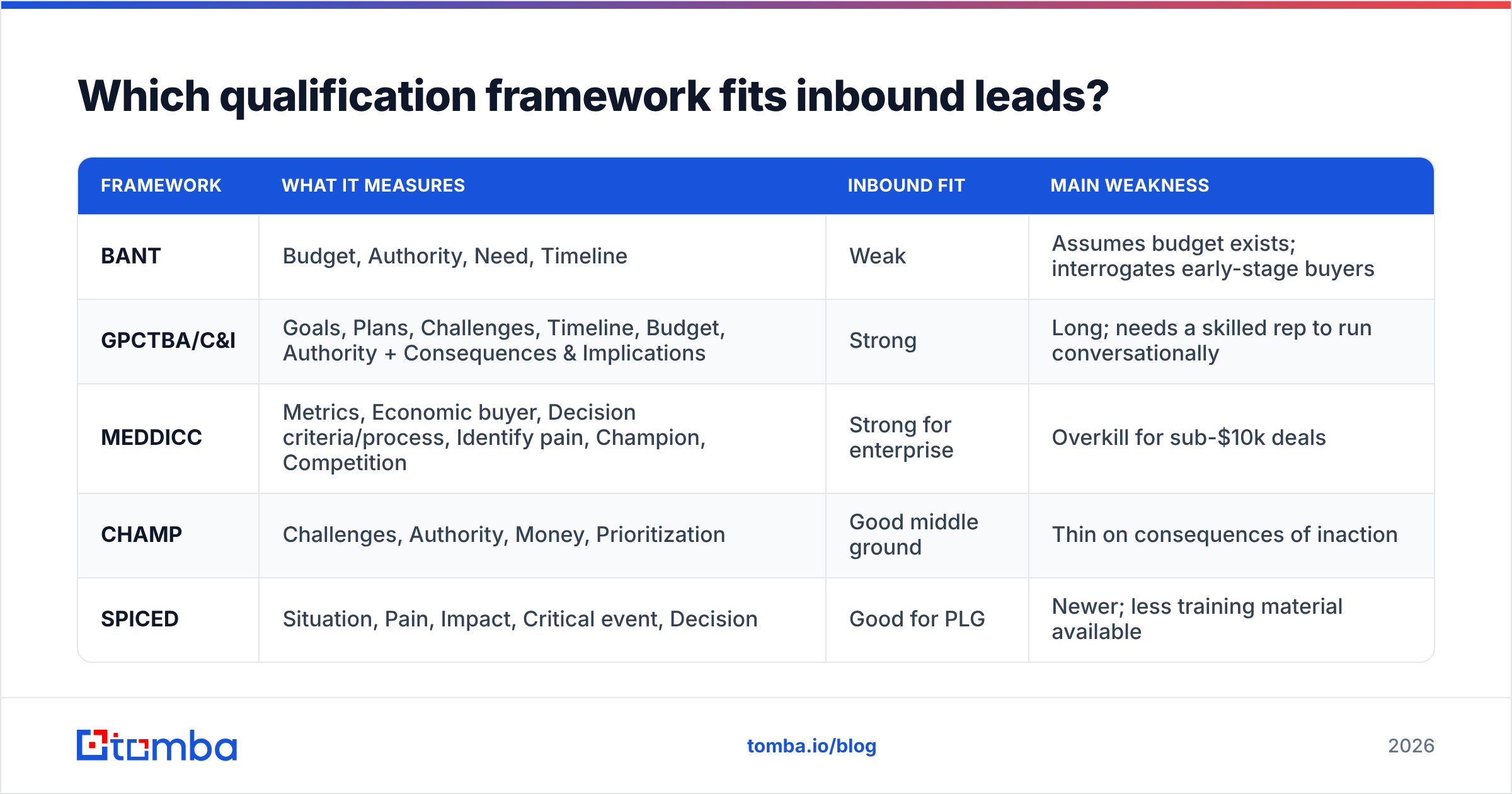Click the 'Goals, Plans, Challenges' description cell
The width and height of the screenshot is (1512, 794).
pos(542,341)
